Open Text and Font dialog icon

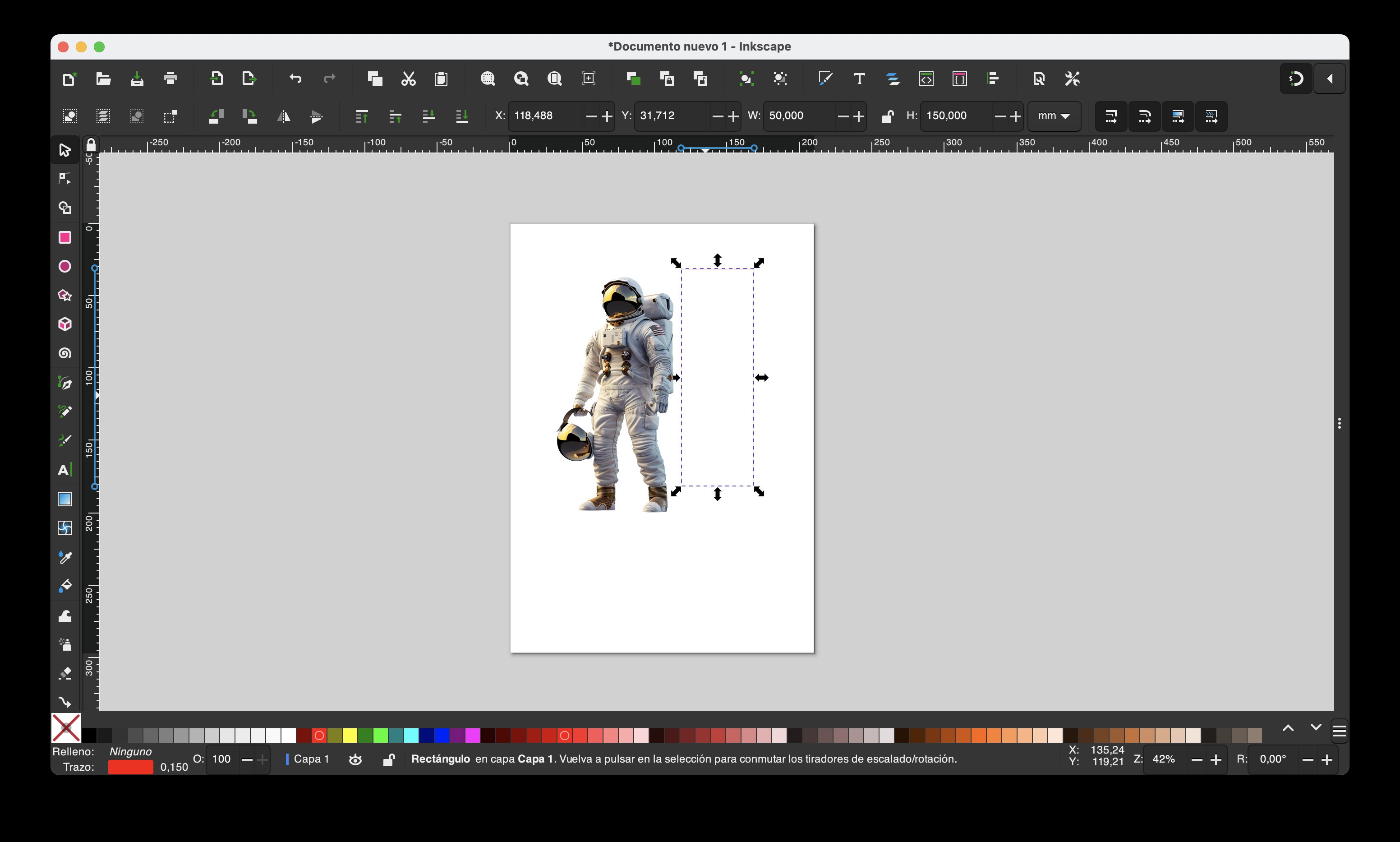(x=859, y=79)
